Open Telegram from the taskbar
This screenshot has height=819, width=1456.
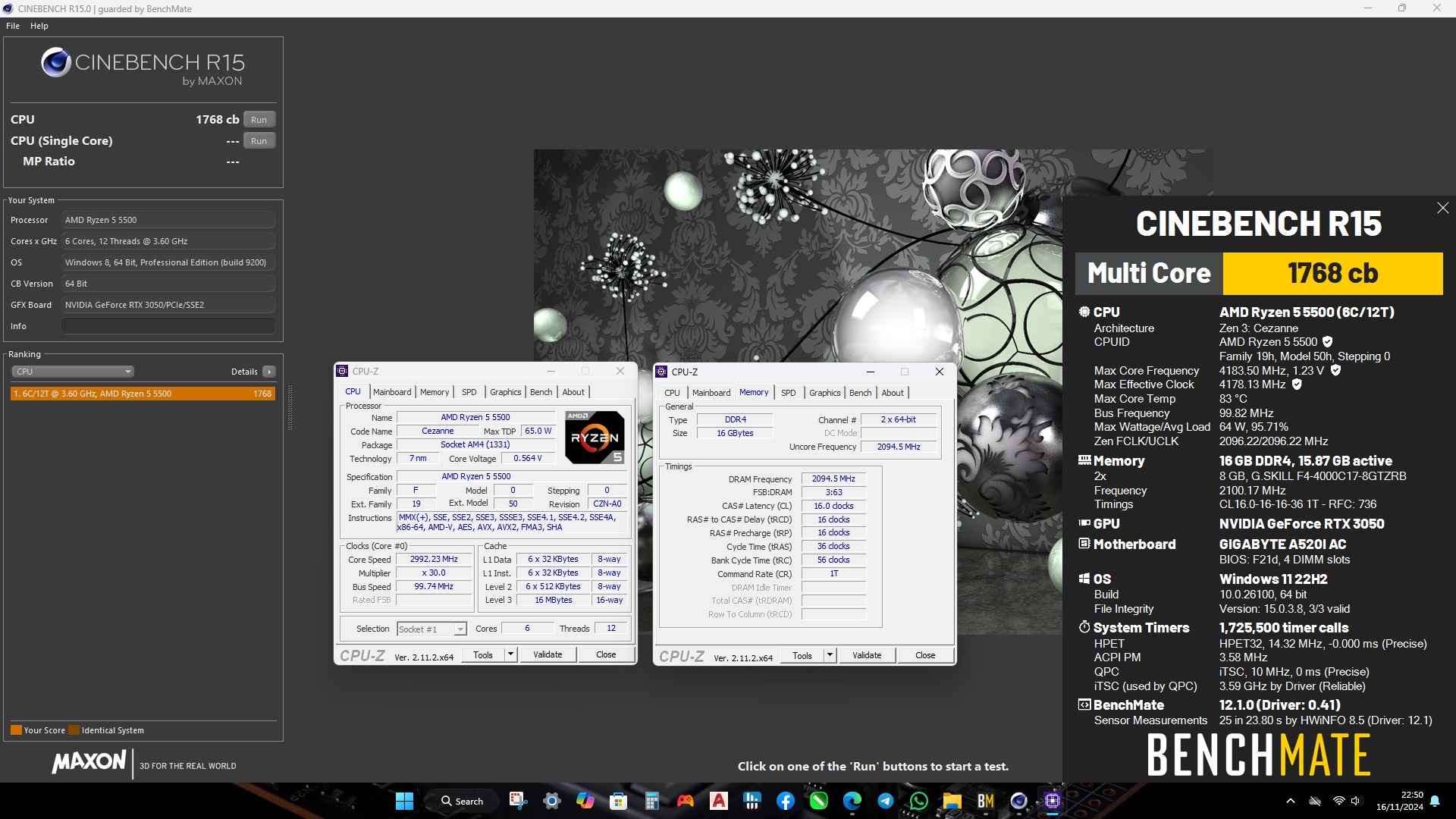coord(886,801)
